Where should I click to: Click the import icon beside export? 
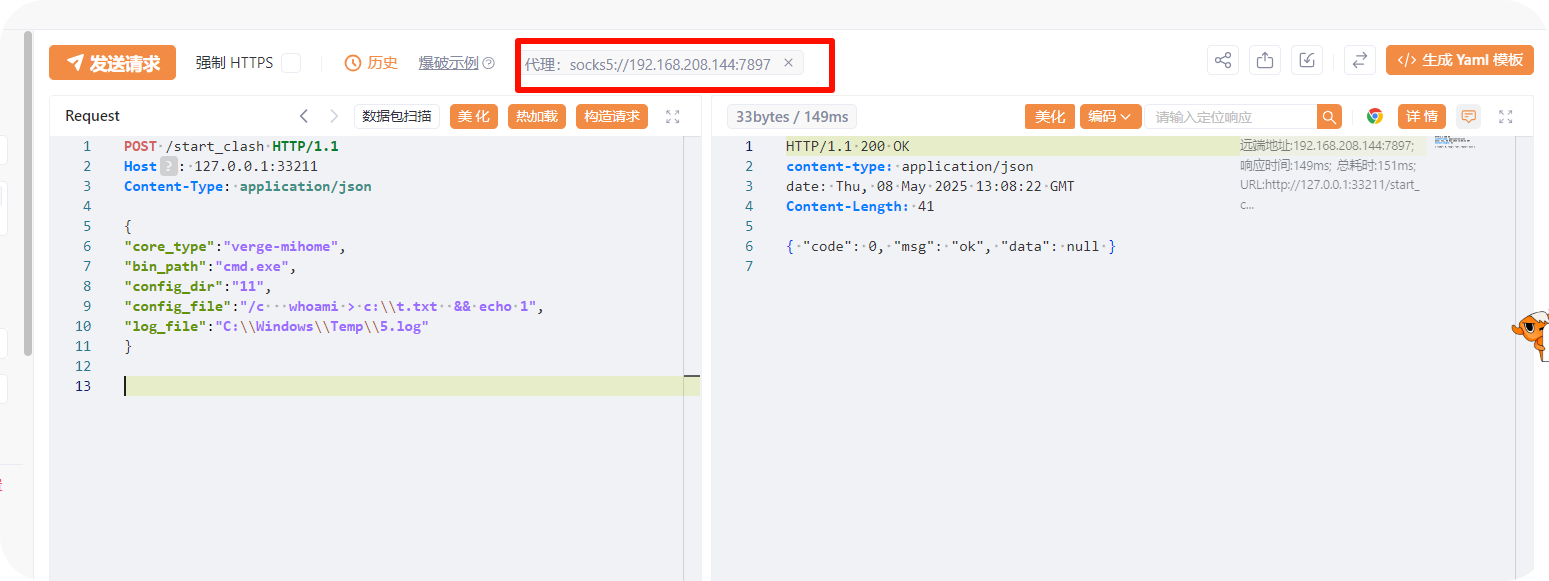pos(1307,60)
